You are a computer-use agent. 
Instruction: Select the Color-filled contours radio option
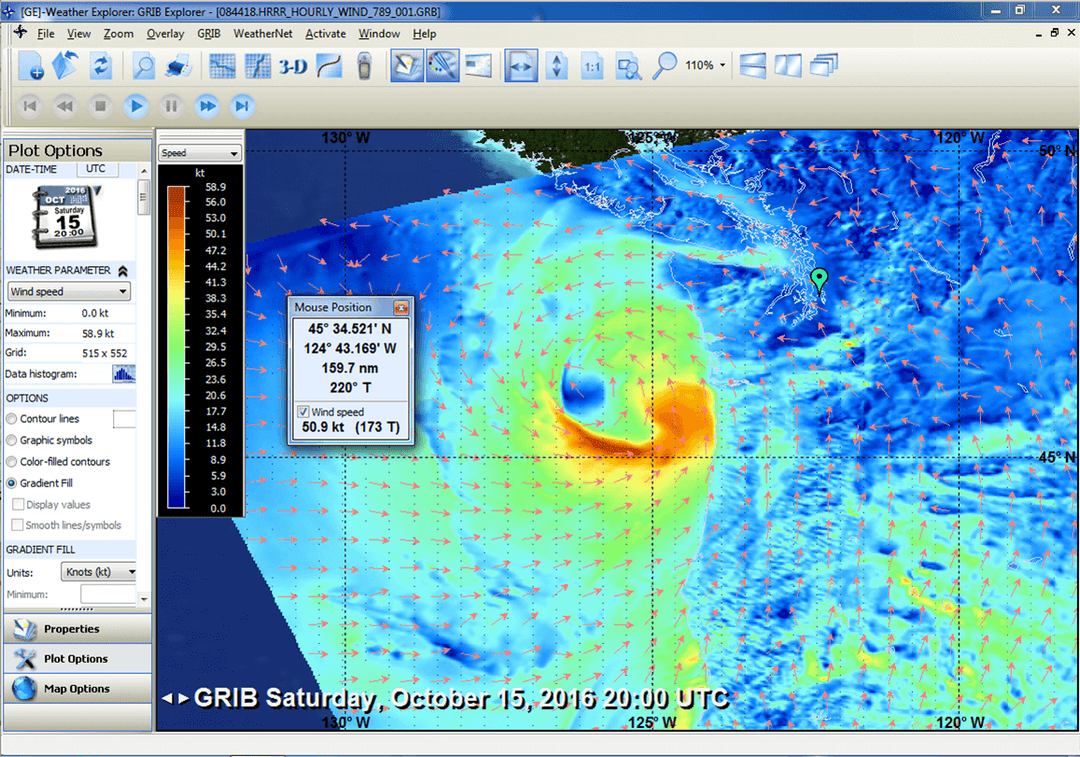tap(12, 462)
